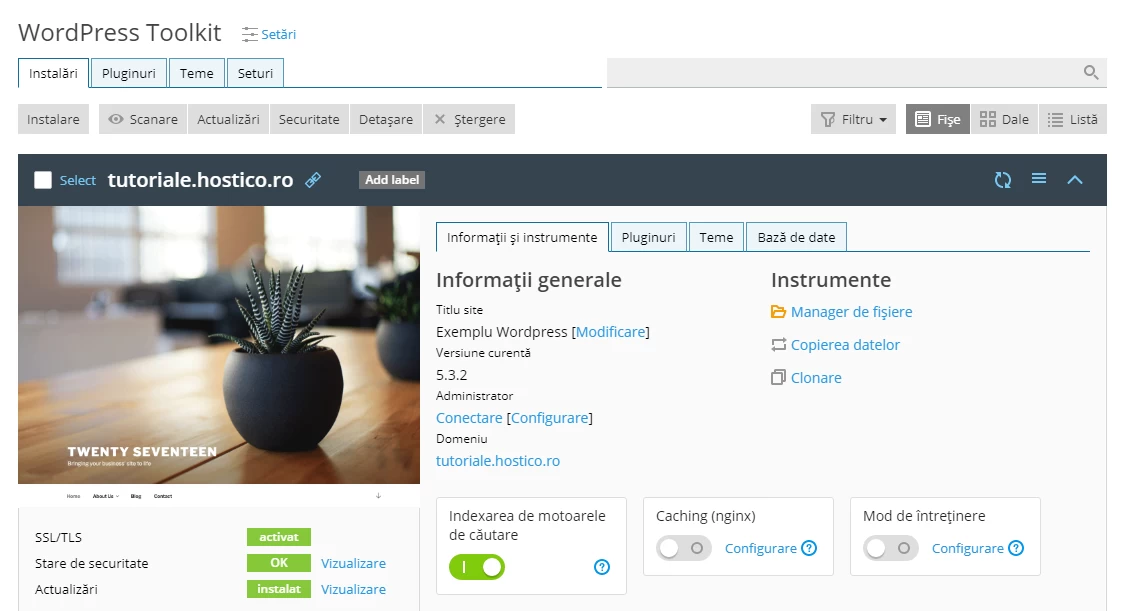
Task: Open WordPress Toolkit Setări
Action: pos(268,34)
